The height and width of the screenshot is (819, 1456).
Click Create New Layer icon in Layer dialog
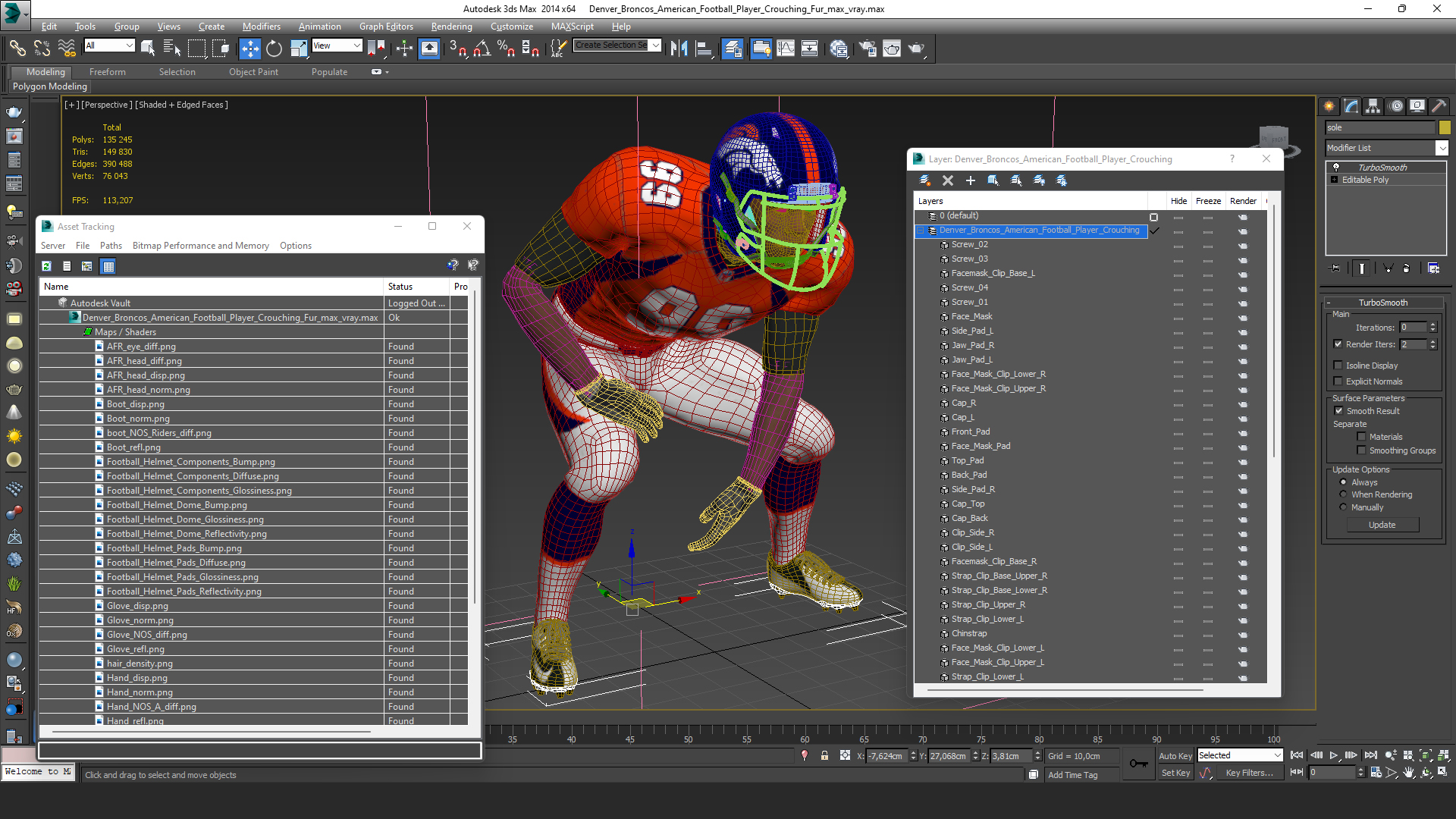click(925, 180)
